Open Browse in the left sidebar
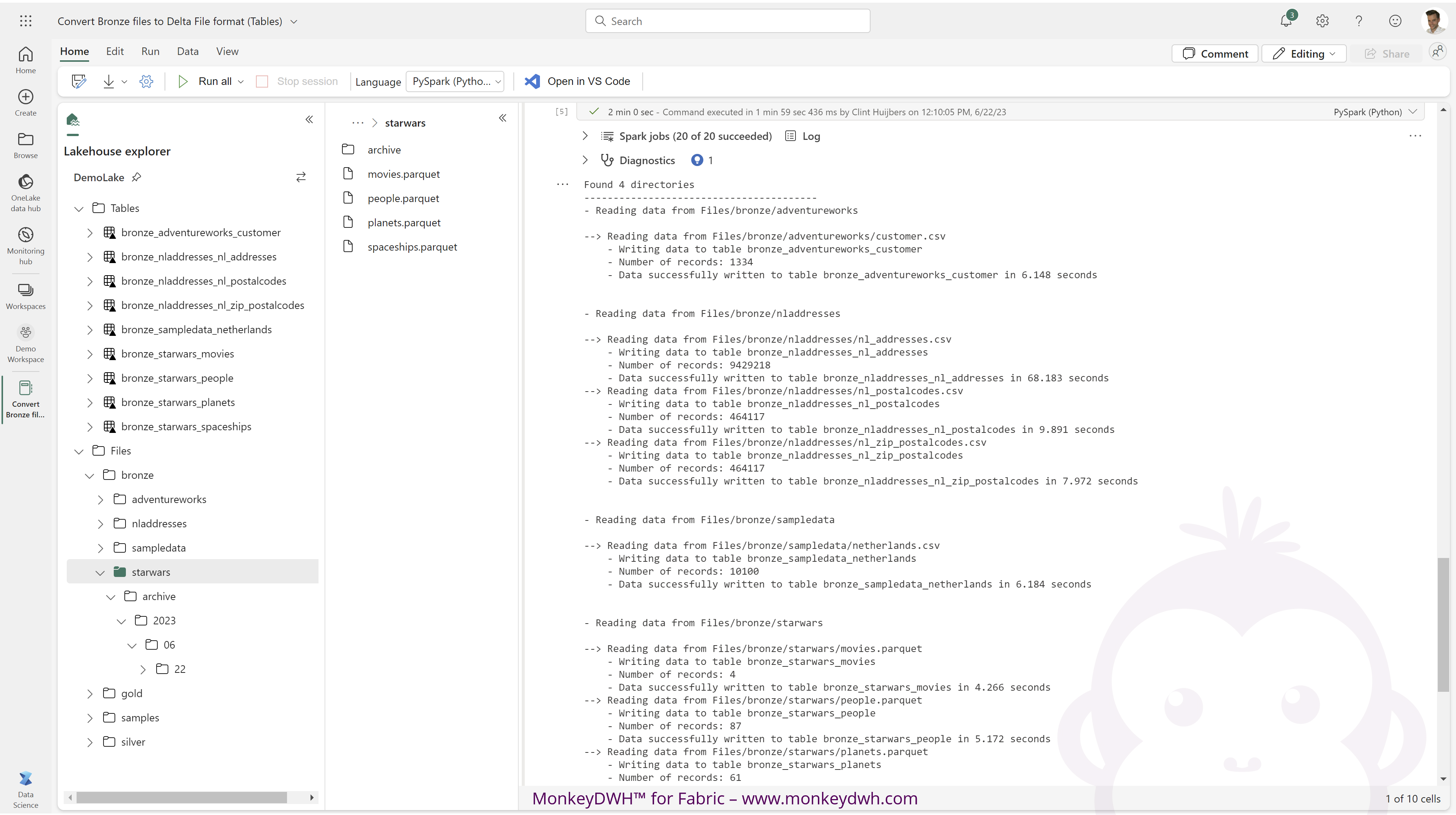 pos(25,145)
